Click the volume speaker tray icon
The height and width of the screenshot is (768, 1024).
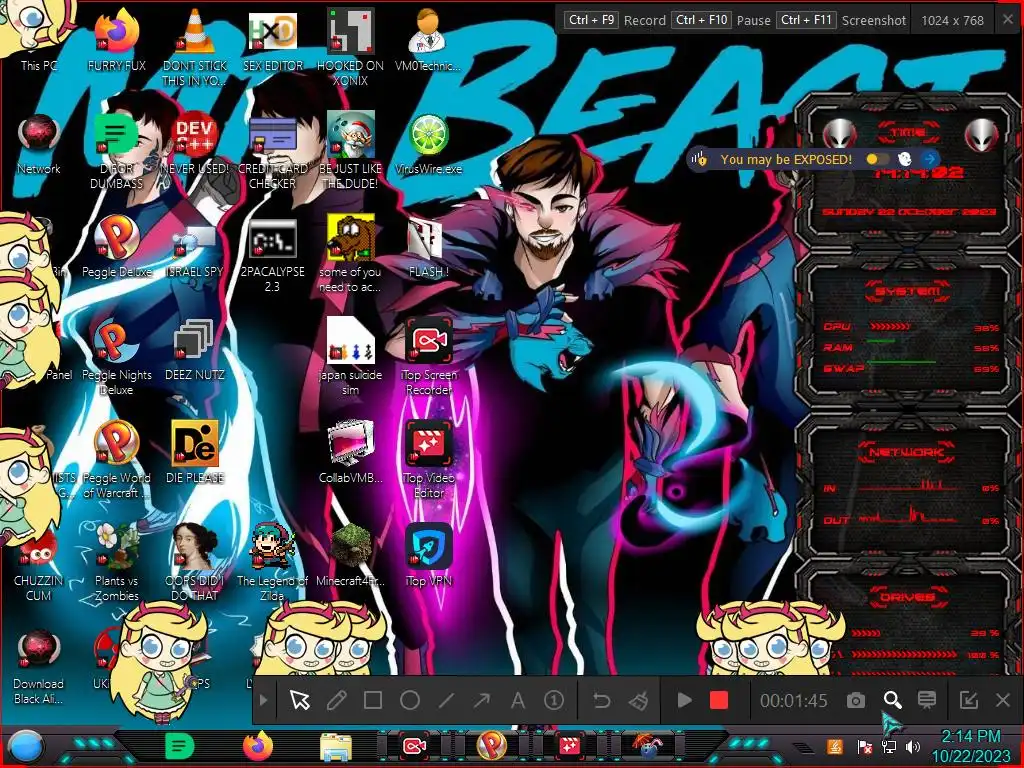pyautogui.click(x=912, y=746)
